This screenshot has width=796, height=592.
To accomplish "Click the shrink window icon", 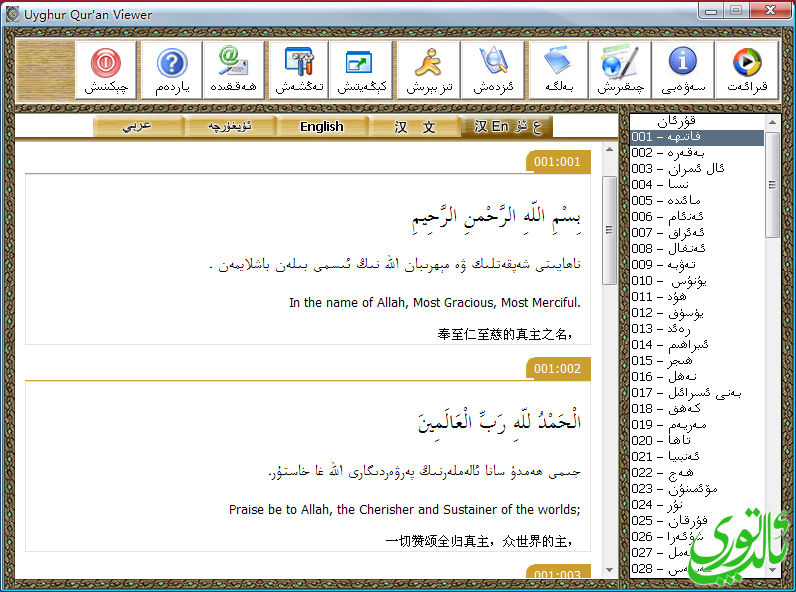I will click(361, 70).
